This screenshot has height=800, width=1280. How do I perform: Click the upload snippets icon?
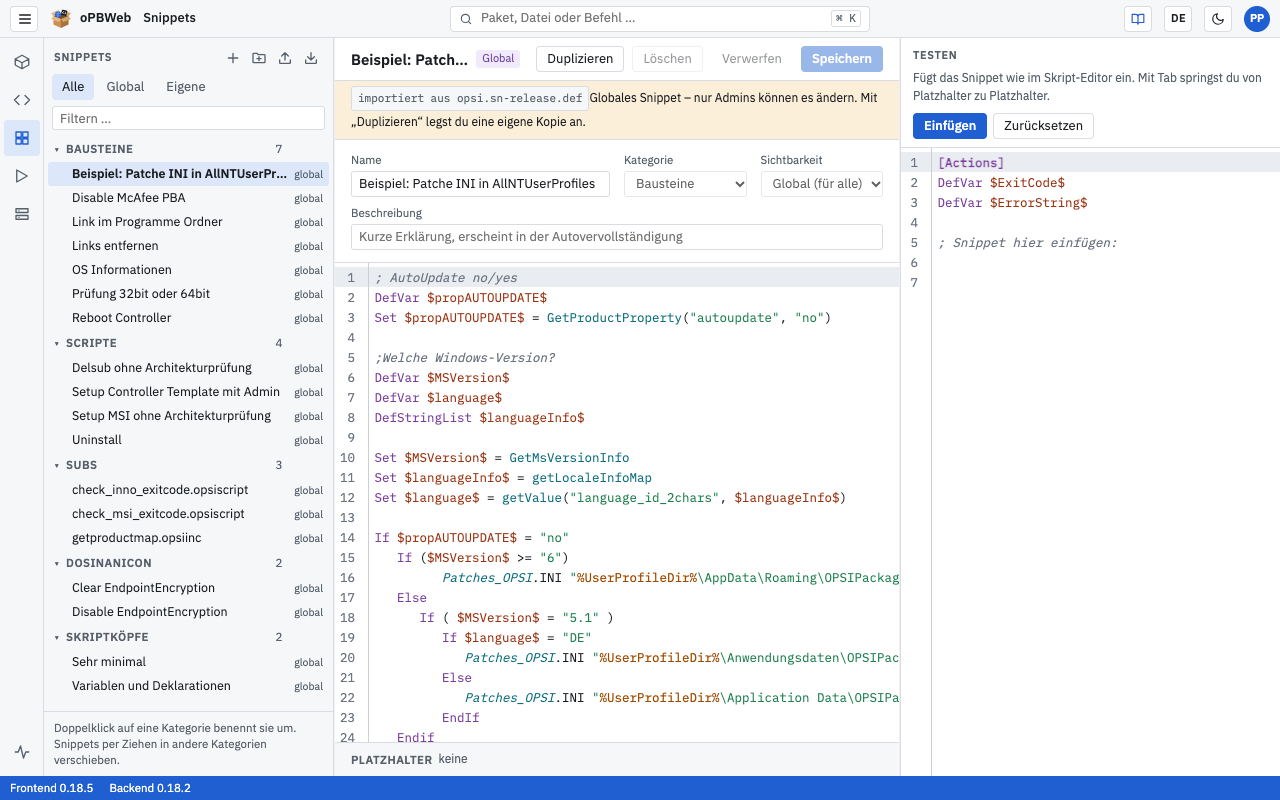click(x=285, y=58)
